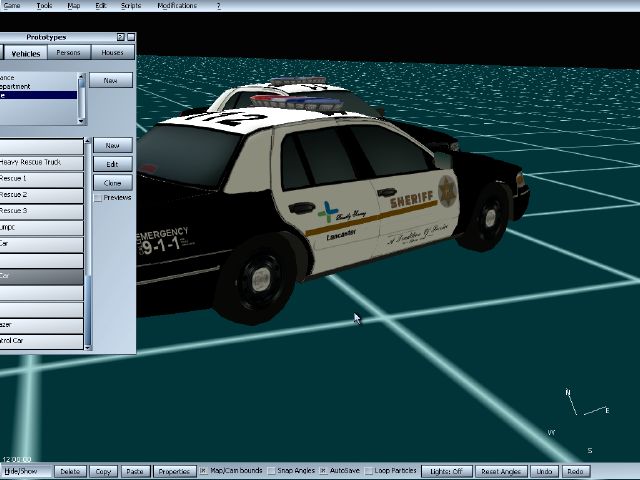The image size is (640, 480).
Task: Select Rescue 2 in vehicle list
Action: [41, 195]
